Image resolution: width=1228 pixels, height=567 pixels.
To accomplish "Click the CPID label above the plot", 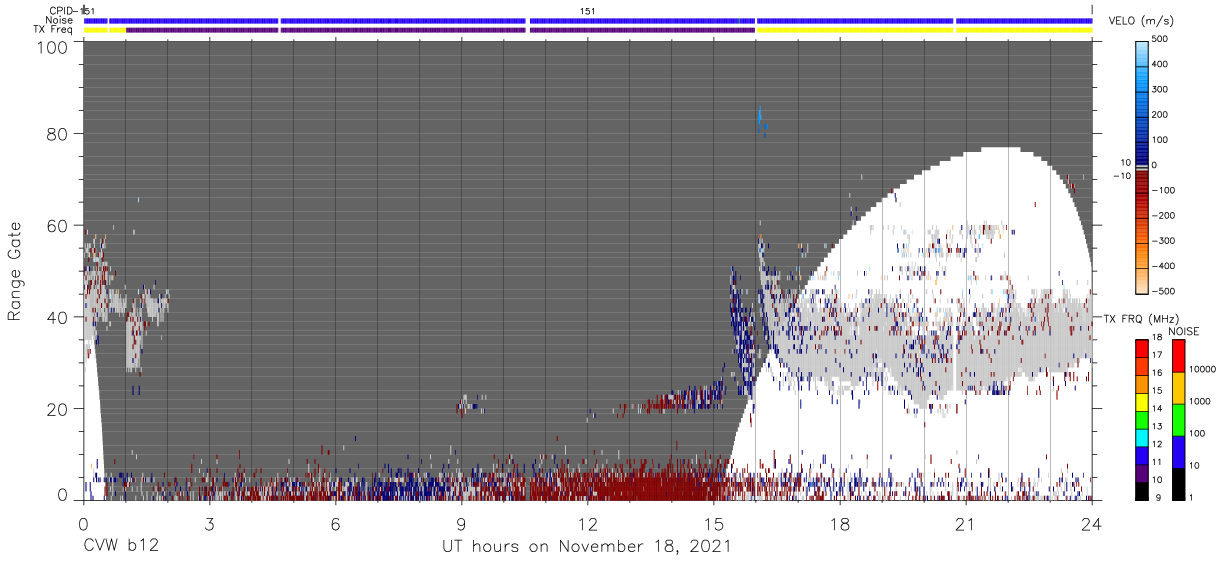I will coord(62,11).
